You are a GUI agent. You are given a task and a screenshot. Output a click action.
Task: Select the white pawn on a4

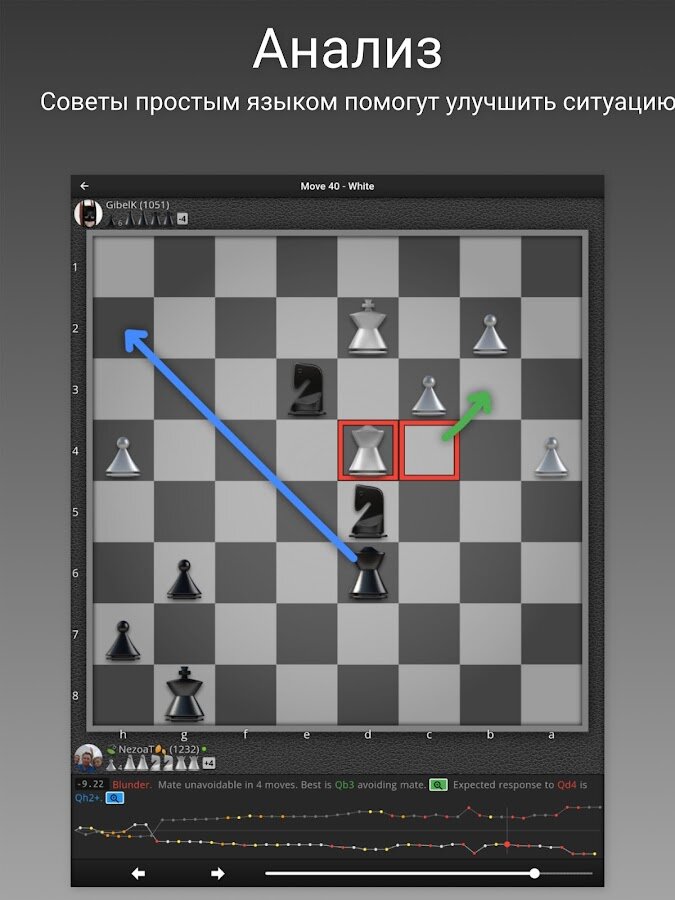(x=551, y=457)
